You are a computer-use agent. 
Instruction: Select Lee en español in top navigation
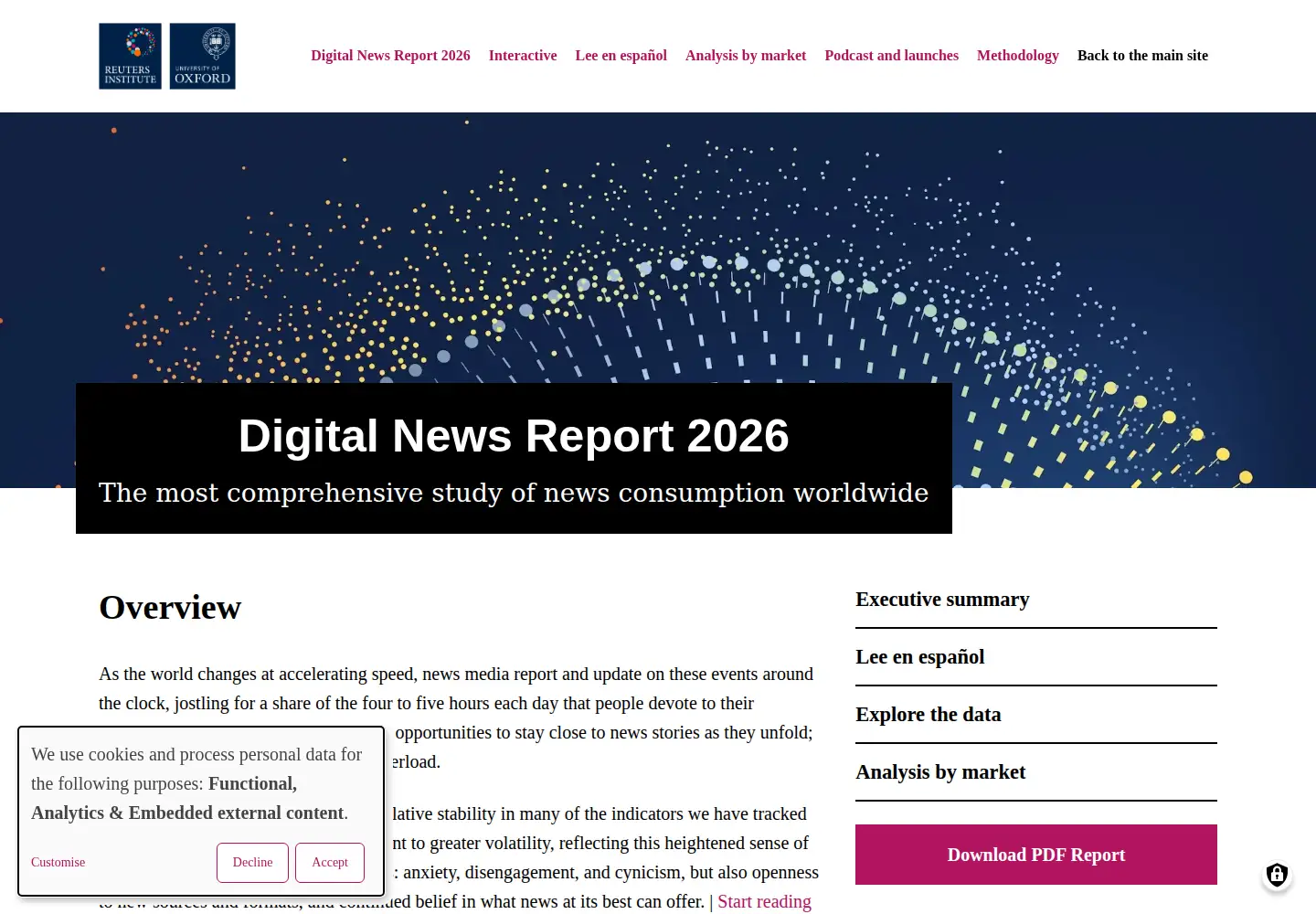pyautogui.click(x=621, y=56)
